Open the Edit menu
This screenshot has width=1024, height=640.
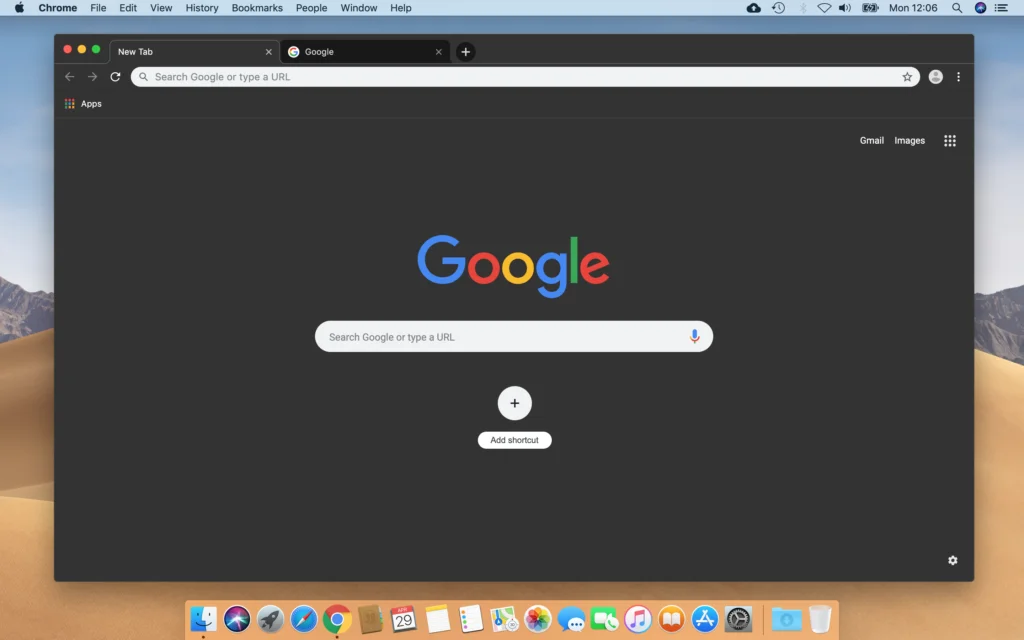click(x=128, y=8)
